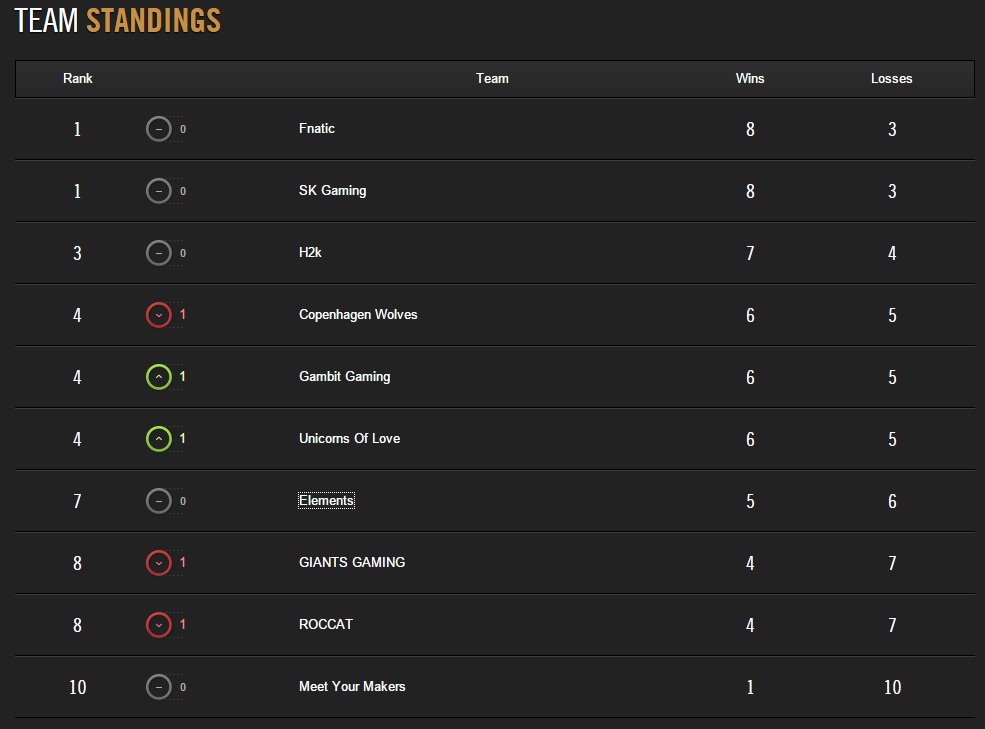Open the Meet Your Makers team entry
The image size is (985, 729).
351,687
